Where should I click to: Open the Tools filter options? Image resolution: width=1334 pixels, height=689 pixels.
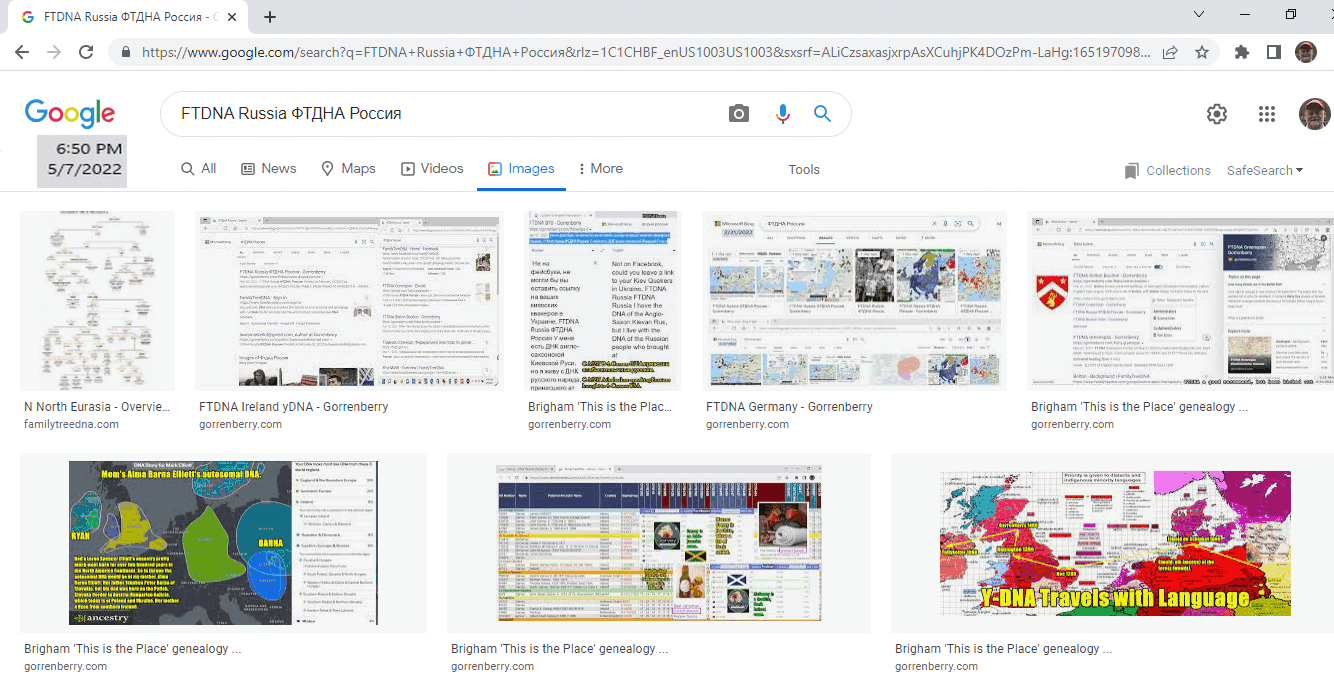[804, 170]
